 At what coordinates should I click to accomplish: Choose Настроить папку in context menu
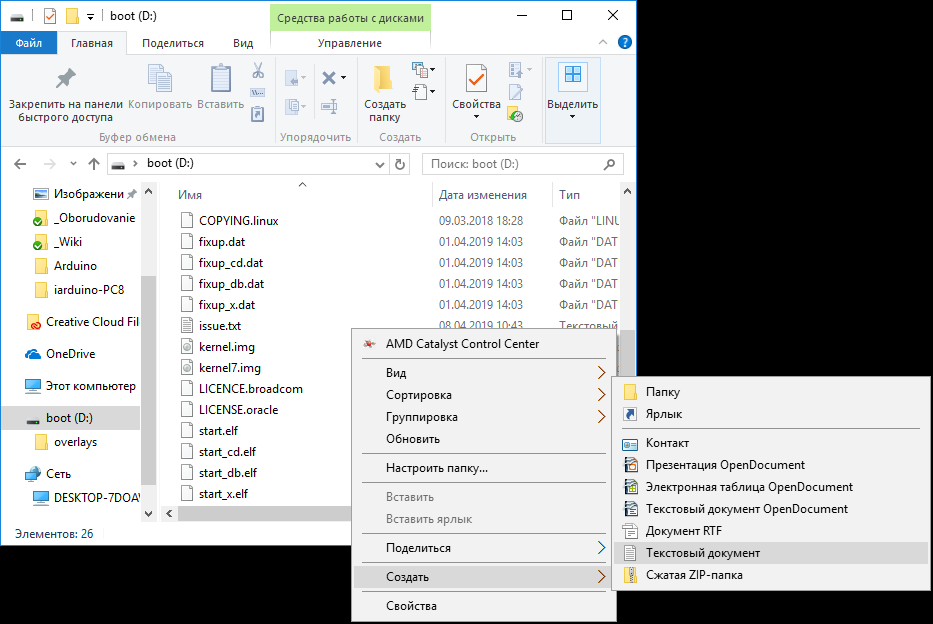point(484,468)
